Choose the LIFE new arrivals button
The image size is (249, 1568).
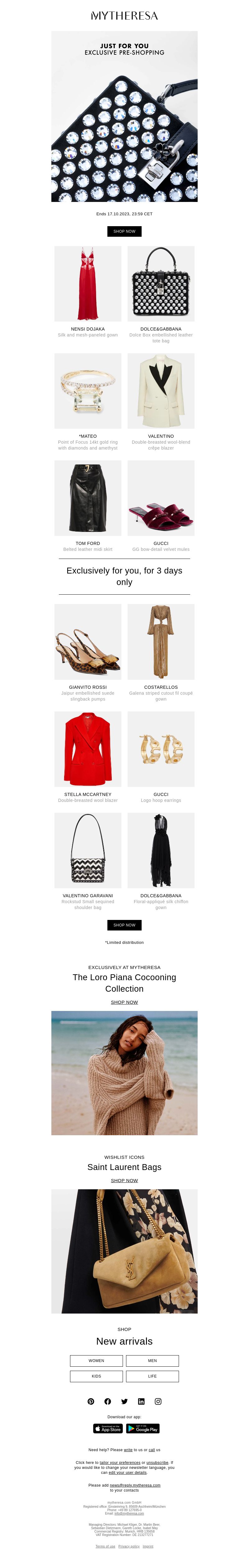click(x=153, y=1376)
